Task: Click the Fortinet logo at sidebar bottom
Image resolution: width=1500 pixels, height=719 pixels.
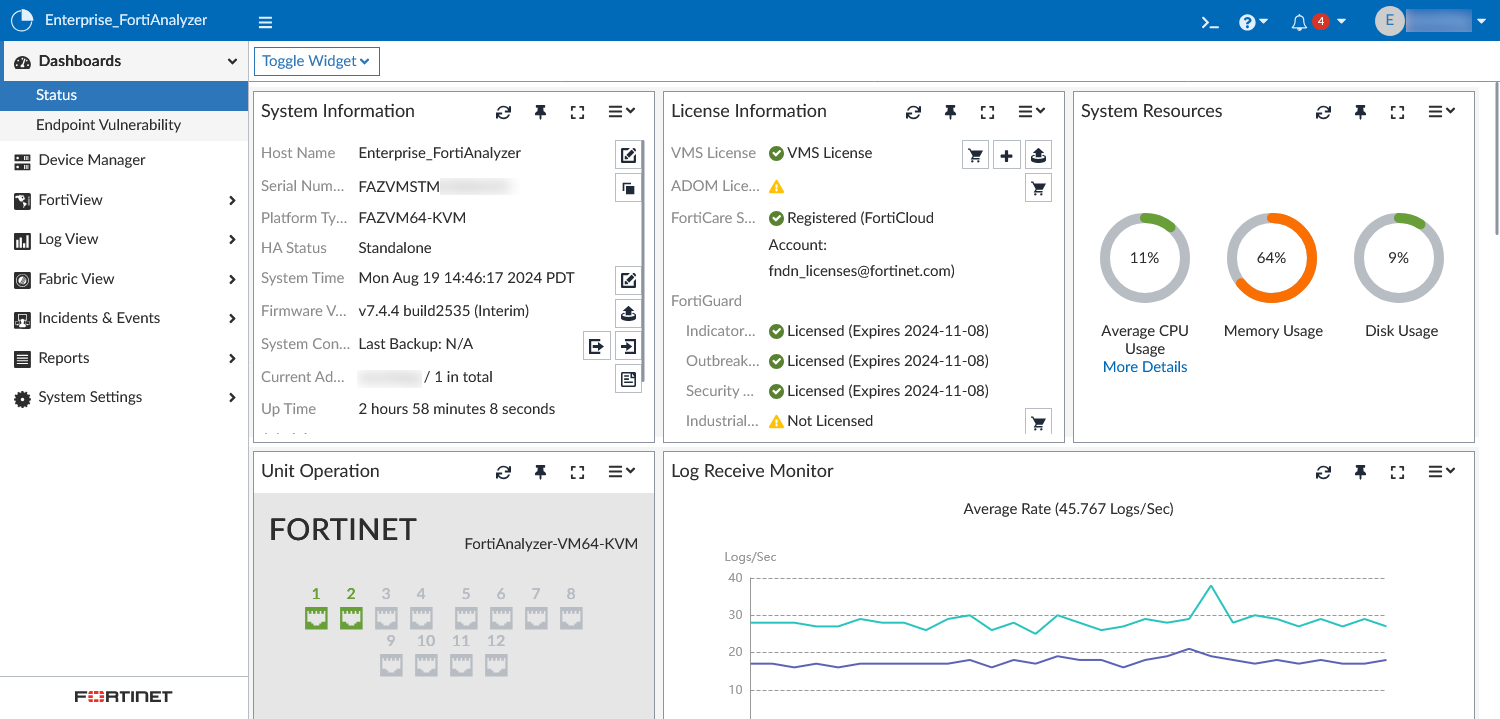Action: coord(123,697)
